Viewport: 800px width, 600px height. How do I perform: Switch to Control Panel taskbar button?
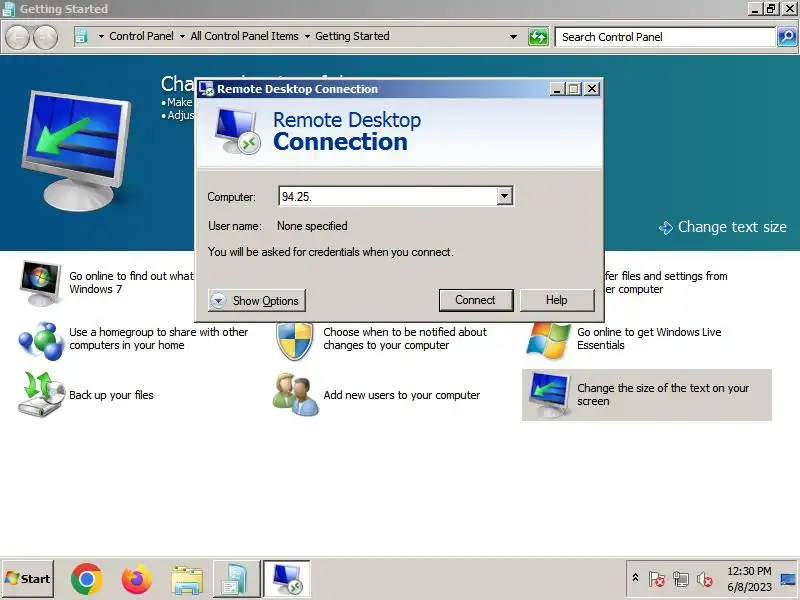click(236, 579)
